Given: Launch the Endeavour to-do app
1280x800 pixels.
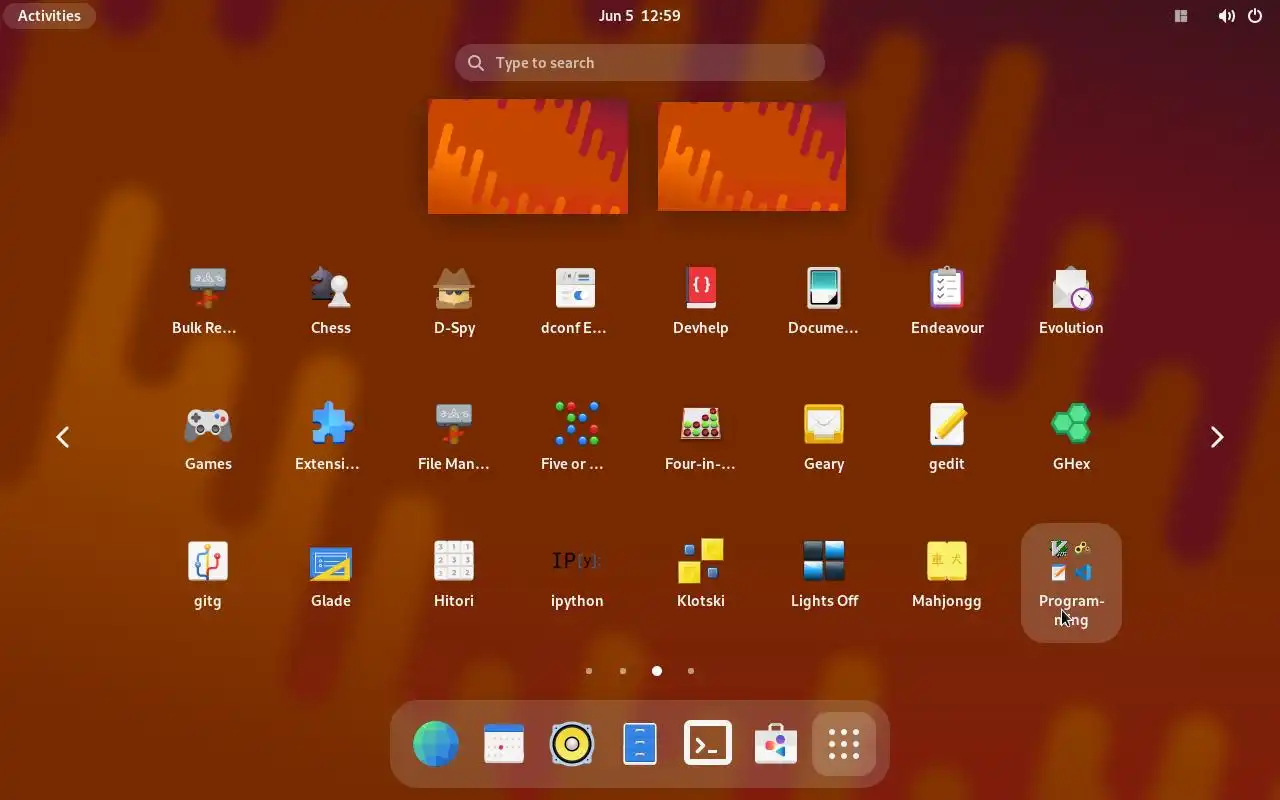Looking at the screenshot, I should [x=947, y=301].
